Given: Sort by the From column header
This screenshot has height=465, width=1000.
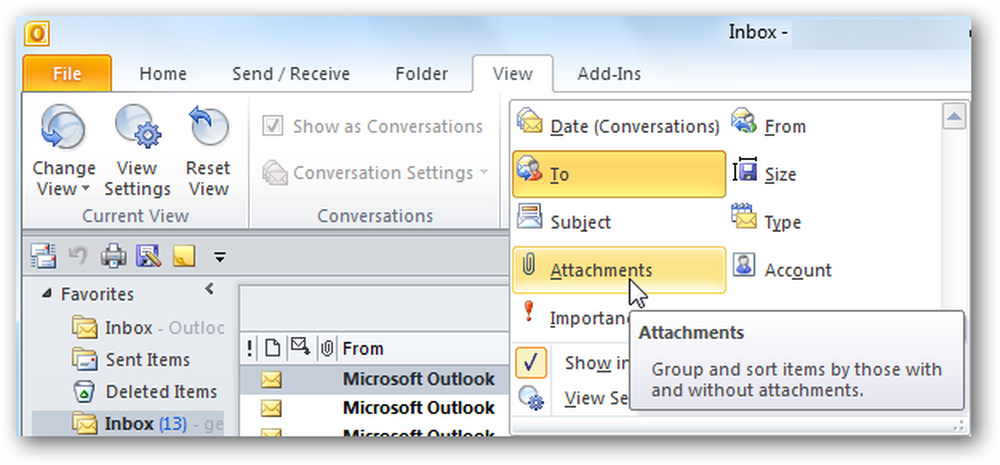Looking at the screenshot, I should [423, 348].
